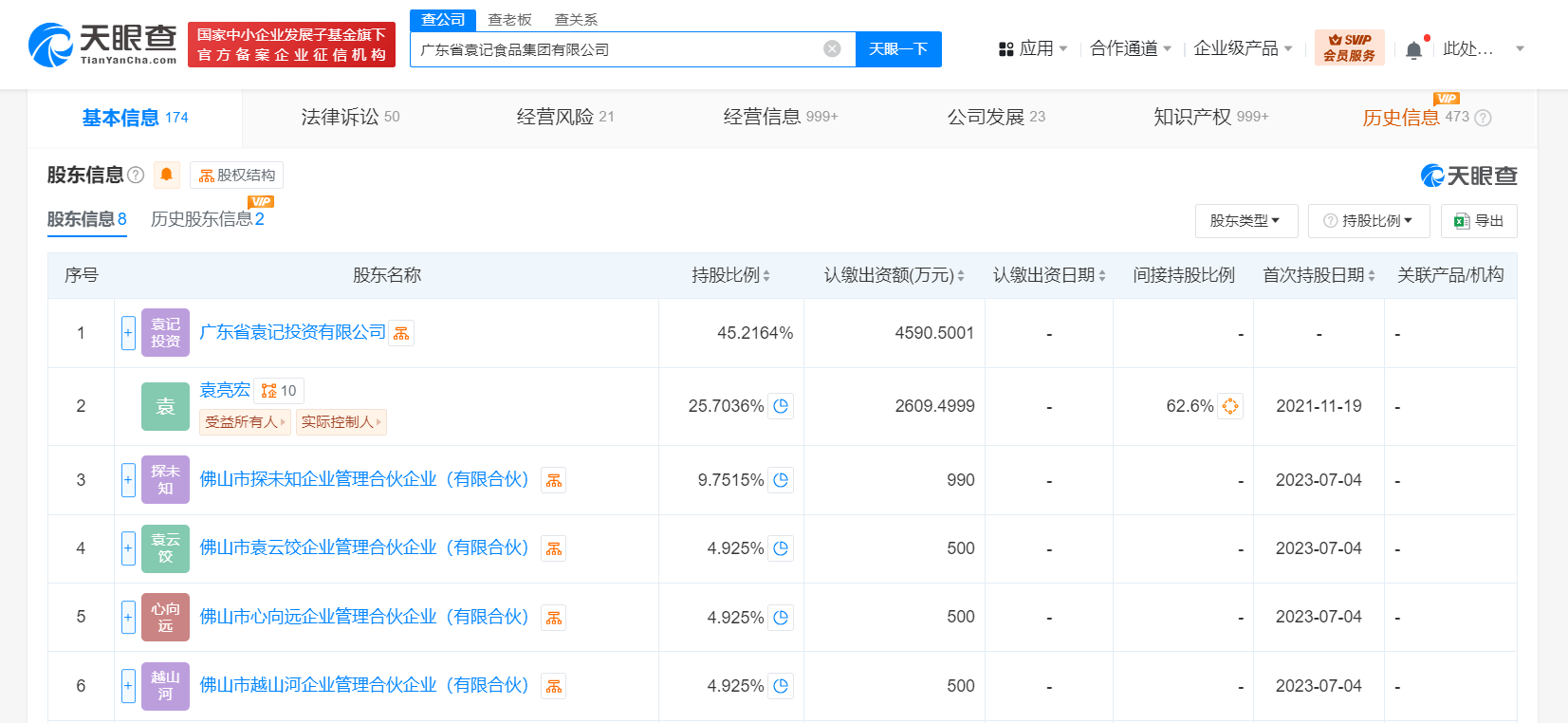Click the TianYanCha logo
This screenshot has width=1568, height=723.
click(x=102, y=45)
